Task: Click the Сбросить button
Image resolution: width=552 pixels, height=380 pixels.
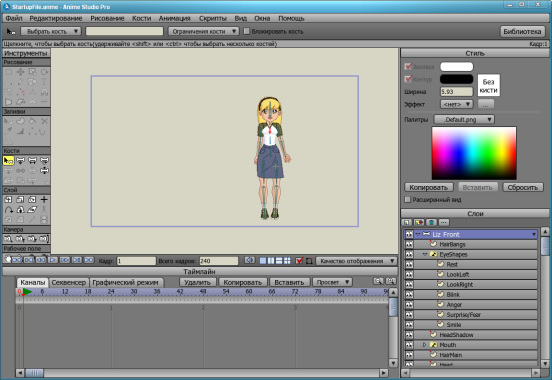Action: pos(522,187)
